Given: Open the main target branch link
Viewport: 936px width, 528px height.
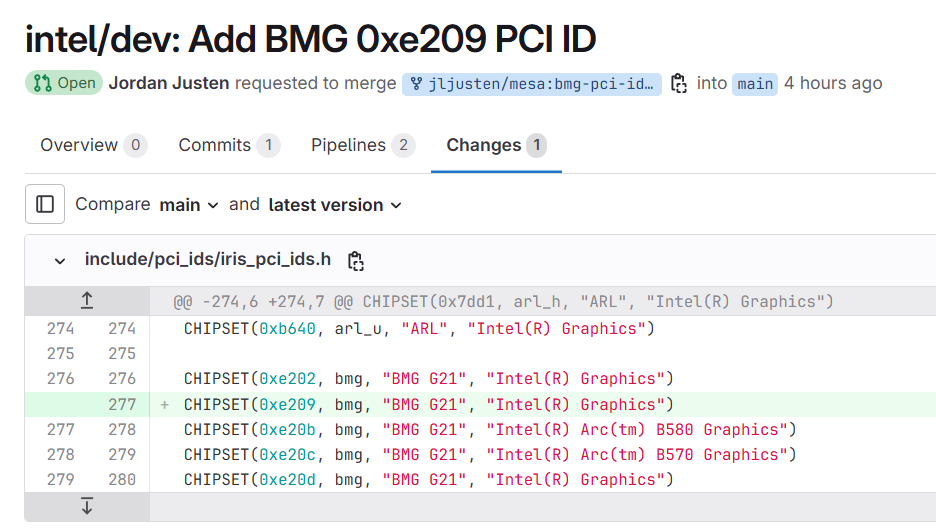Looking at the screenshot, I should pyautogui.click(x=755, y=84).
